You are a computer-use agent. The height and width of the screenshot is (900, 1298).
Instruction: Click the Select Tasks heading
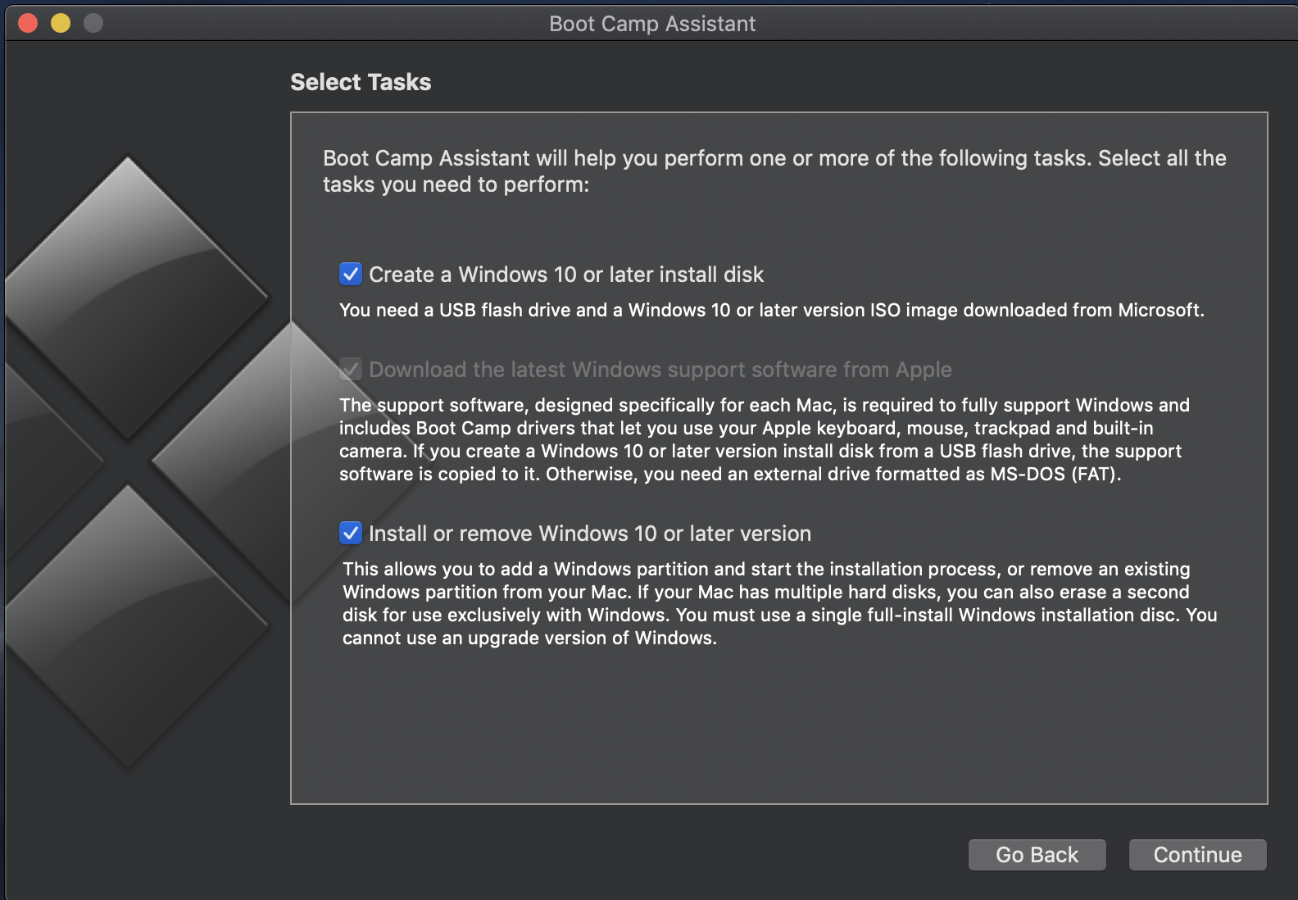tap(360, 82)
